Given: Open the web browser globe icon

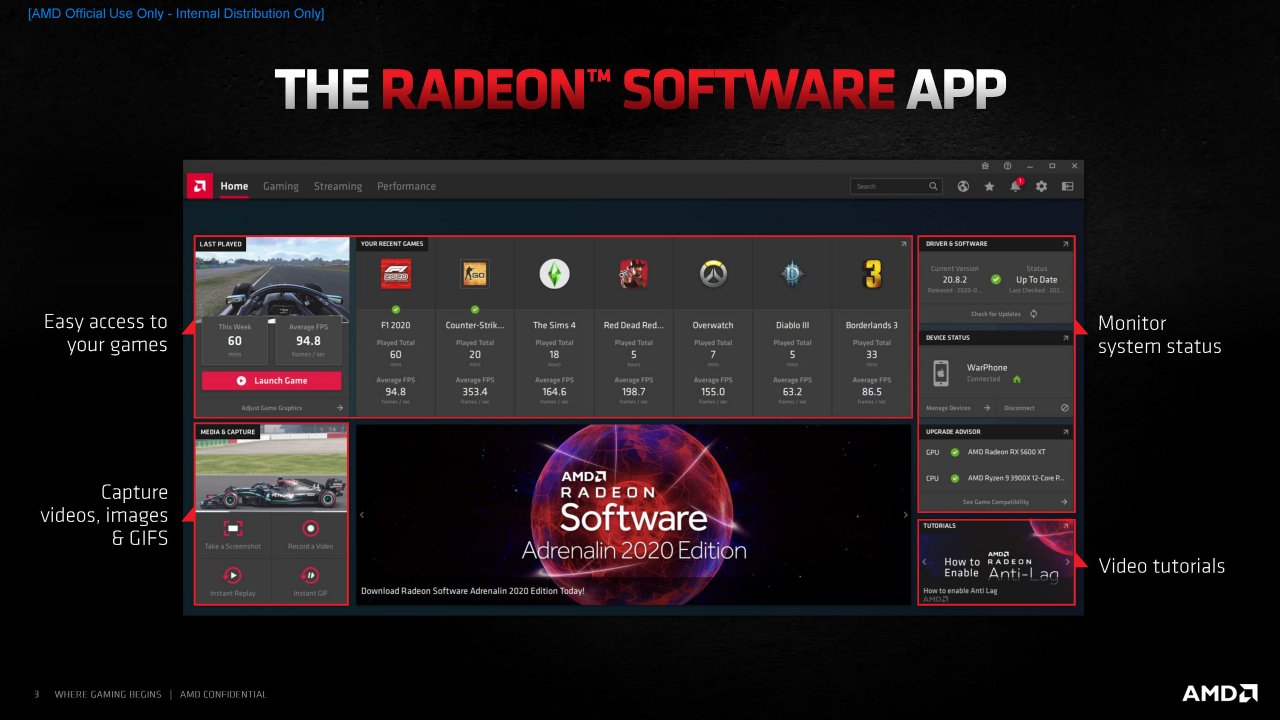Looking at the screenshot, I should click(963, 186).
